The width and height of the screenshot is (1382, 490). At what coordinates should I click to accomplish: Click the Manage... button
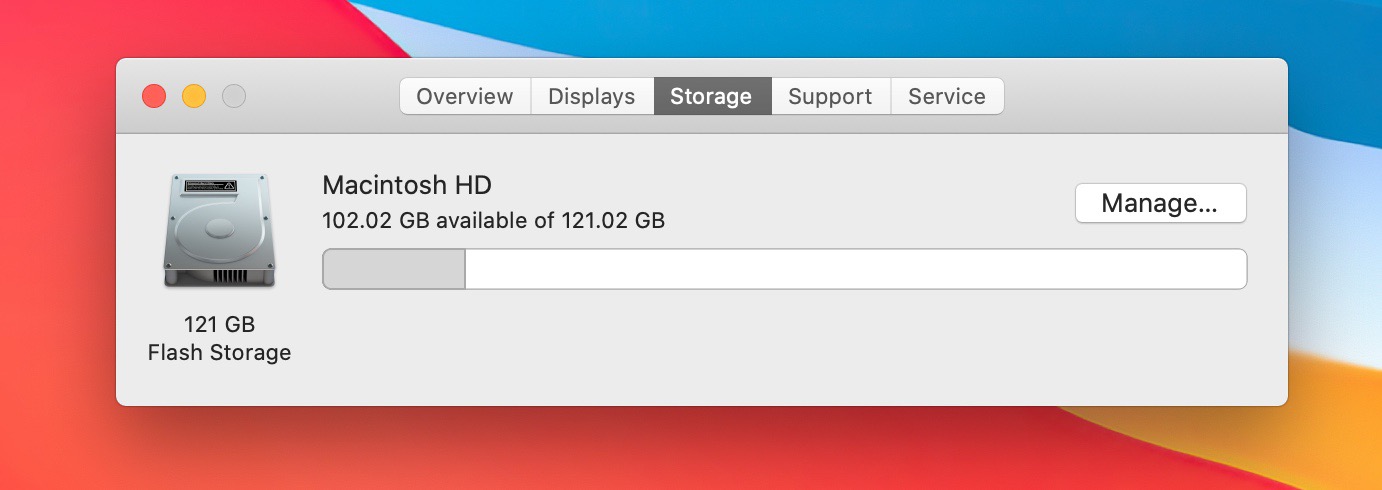tap(1160, 203)
